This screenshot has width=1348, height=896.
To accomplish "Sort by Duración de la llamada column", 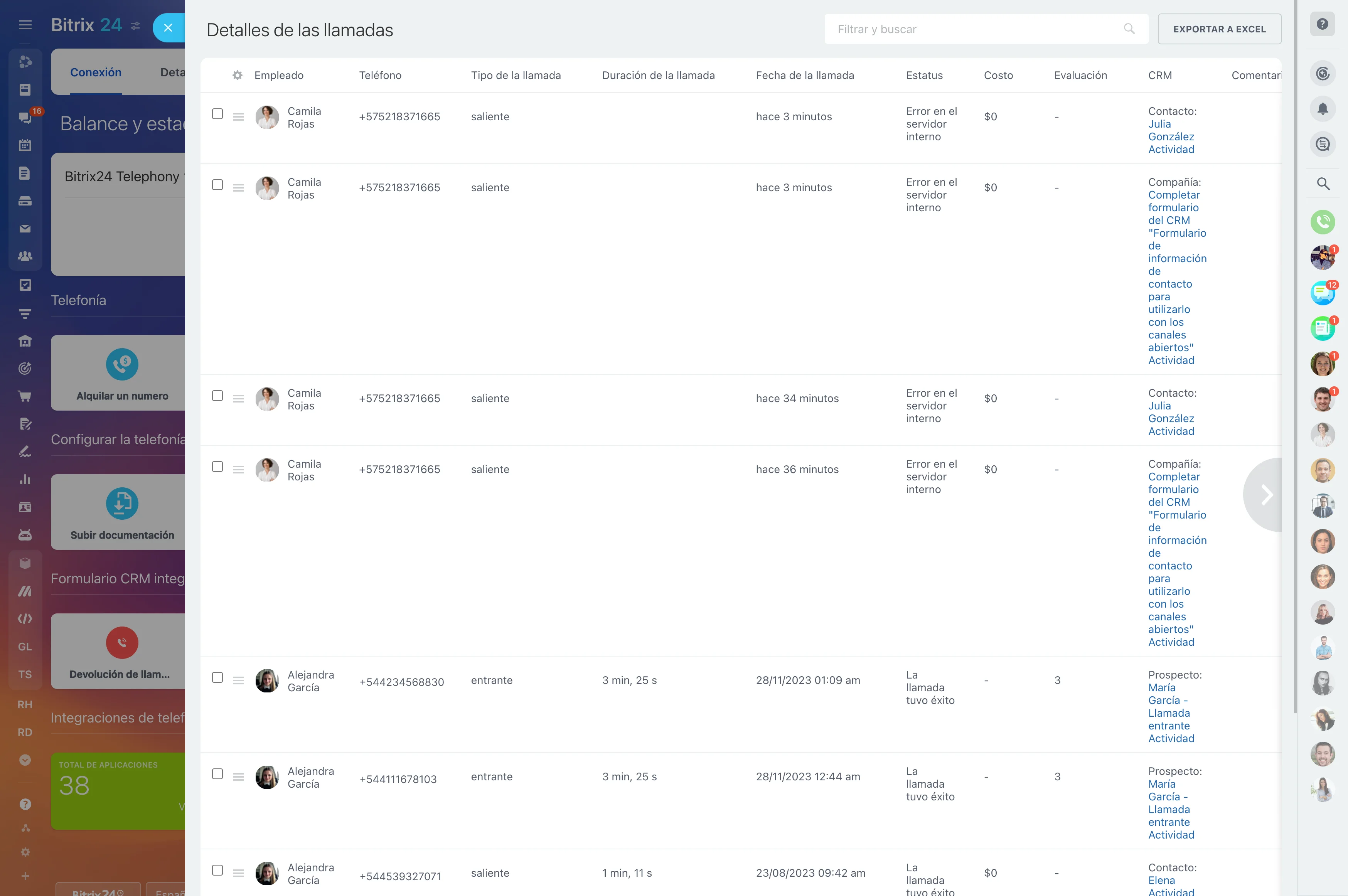I will 658,76.
